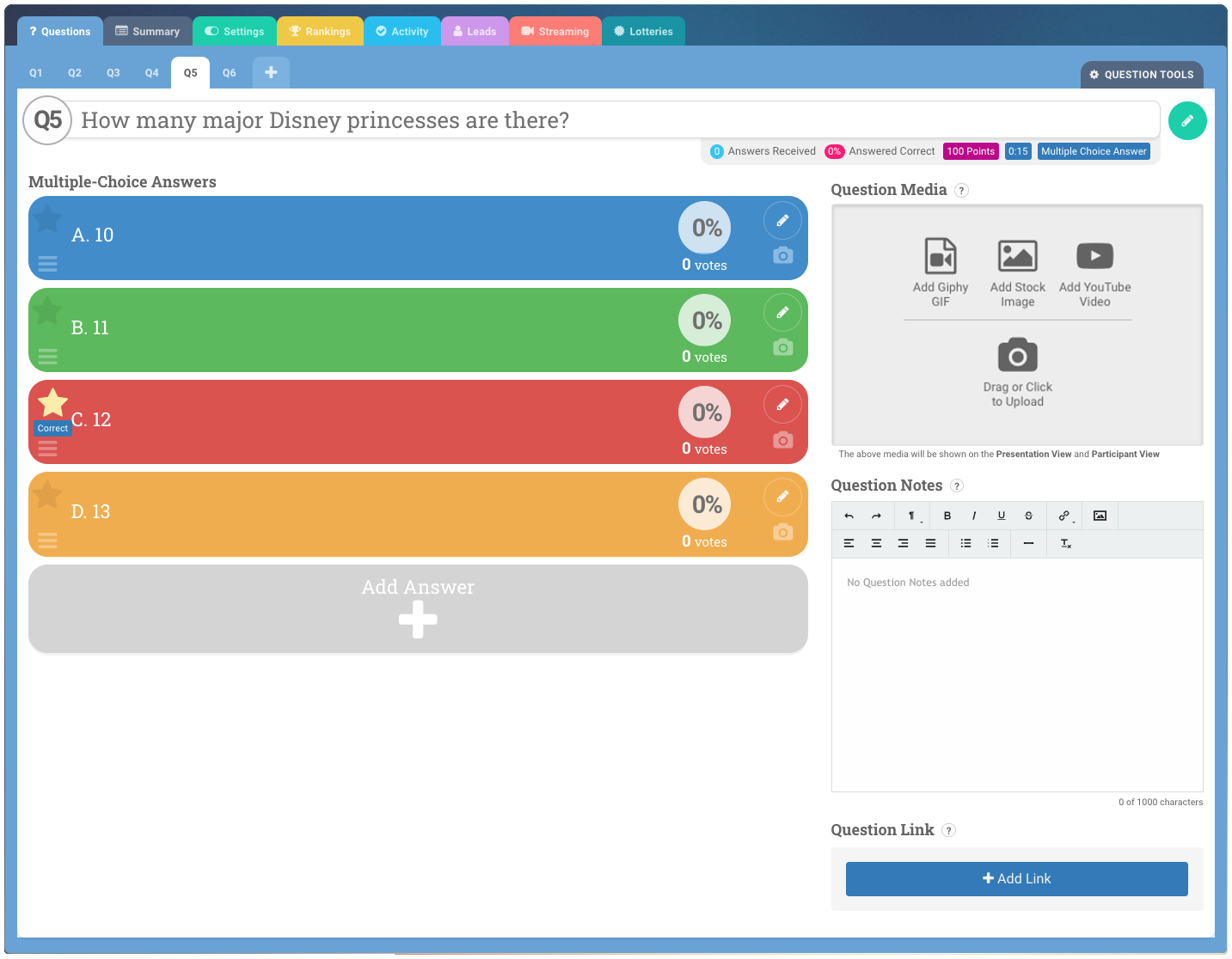Toggle underline in Question Notes toolbar

tap(1002, 516)
